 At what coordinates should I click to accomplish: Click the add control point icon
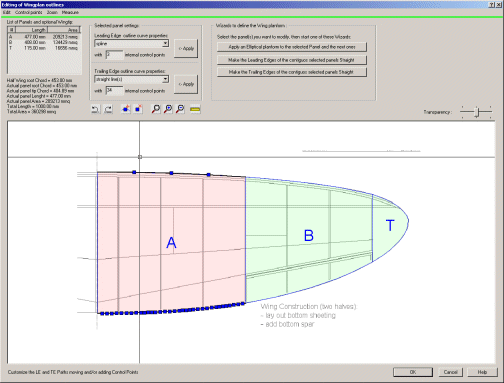click(126, 109)
